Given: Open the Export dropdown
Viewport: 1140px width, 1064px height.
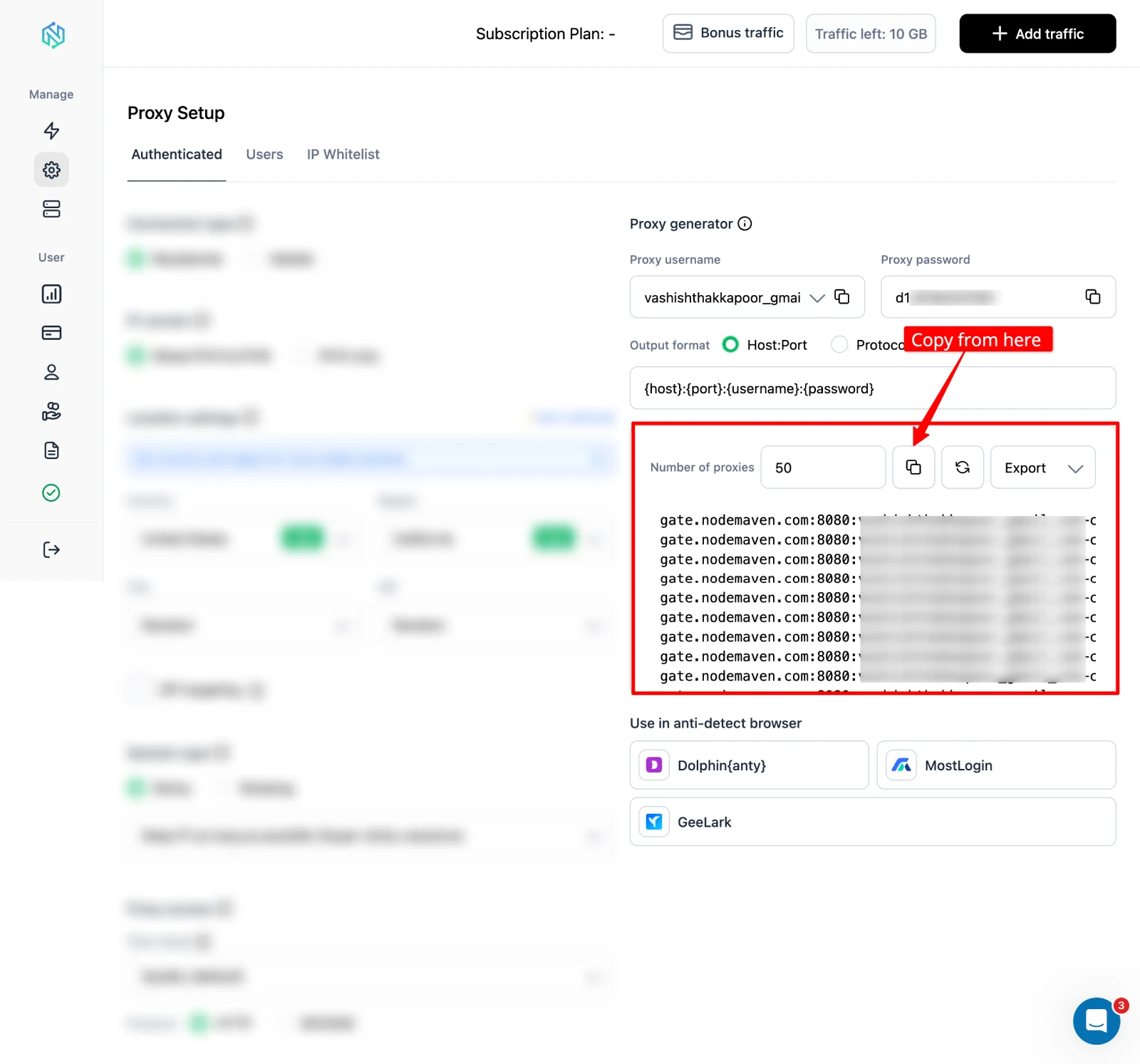Looking at the screenshot, I should (1043, 468).
